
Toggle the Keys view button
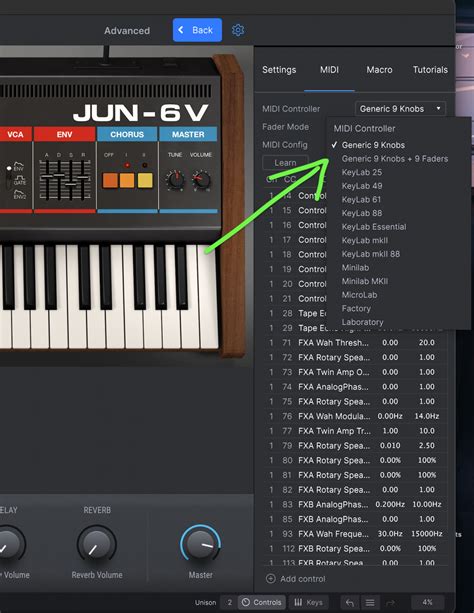pos(309,602)
